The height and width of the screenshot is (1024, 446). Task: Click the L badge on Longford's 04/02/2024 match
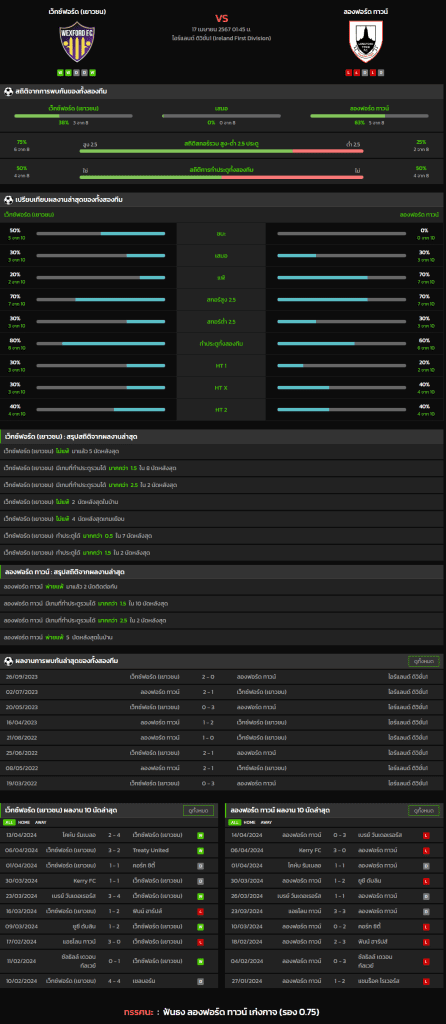[x=426, y=961]
